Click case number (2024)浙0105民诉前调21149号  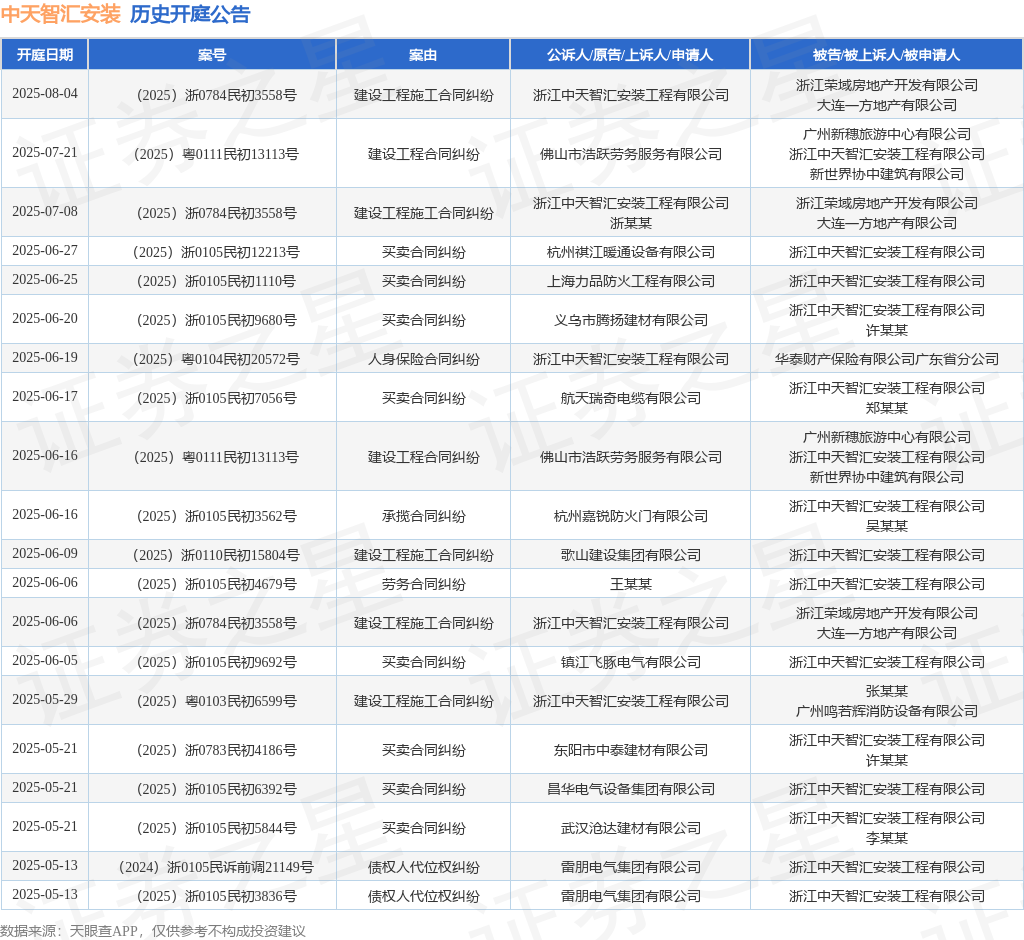(x=216, y=867)
